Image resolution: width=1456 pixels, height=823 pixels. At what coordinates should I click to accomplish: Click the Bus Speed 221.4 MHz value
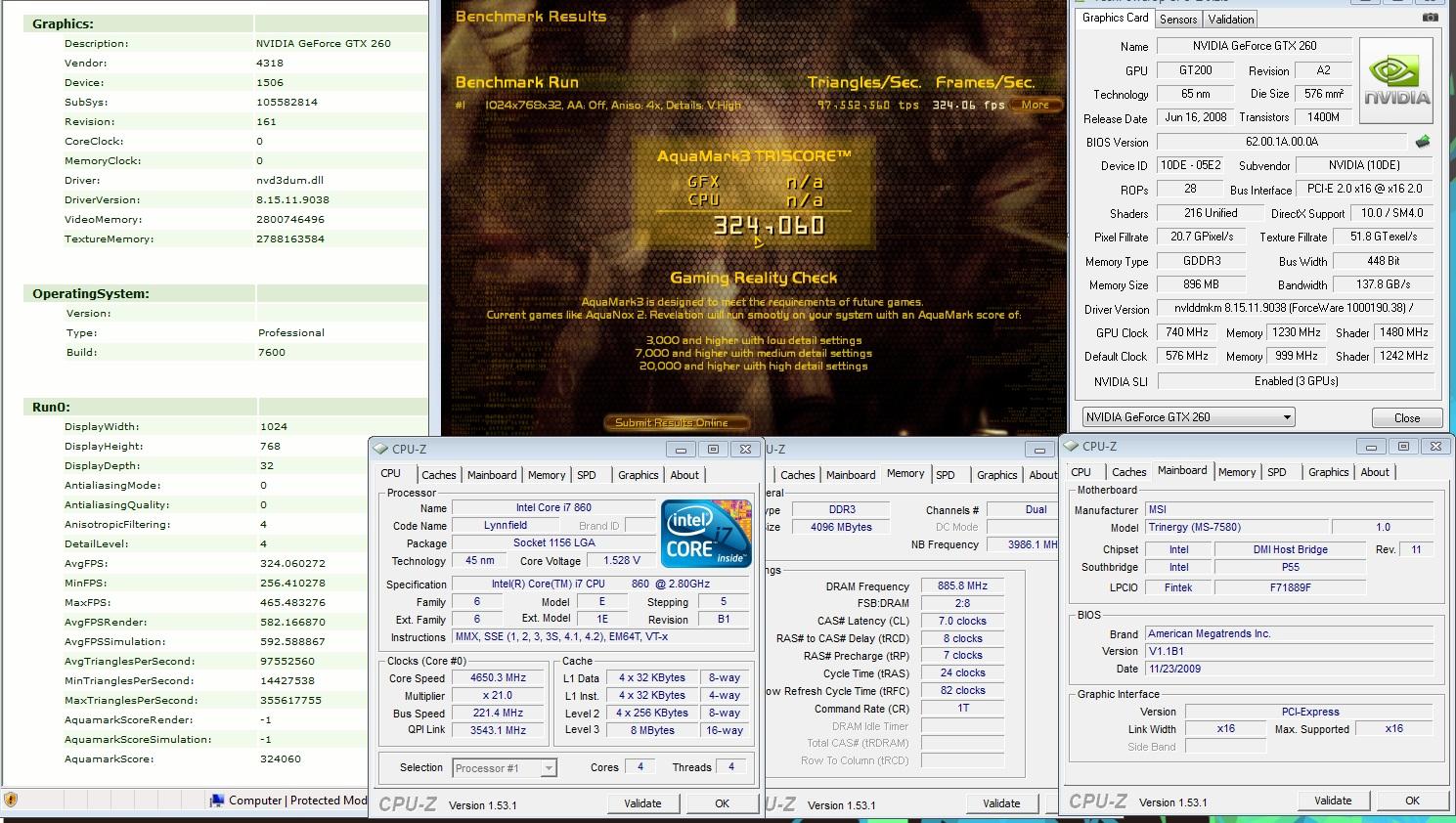click(x=499, y=713)
